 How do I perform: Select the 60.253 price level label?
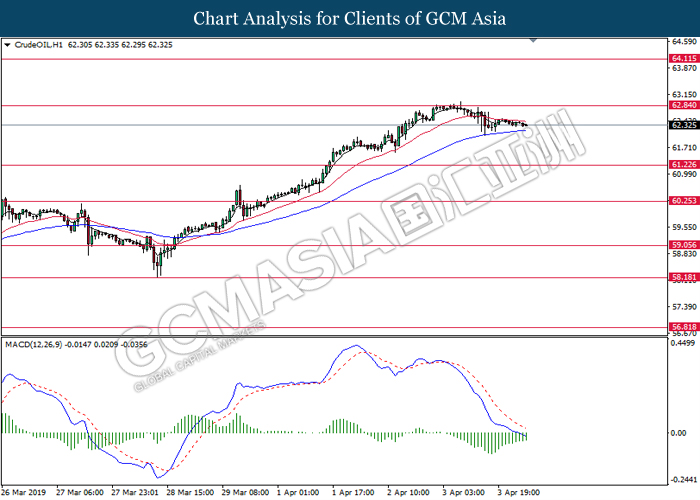[683, 201]
